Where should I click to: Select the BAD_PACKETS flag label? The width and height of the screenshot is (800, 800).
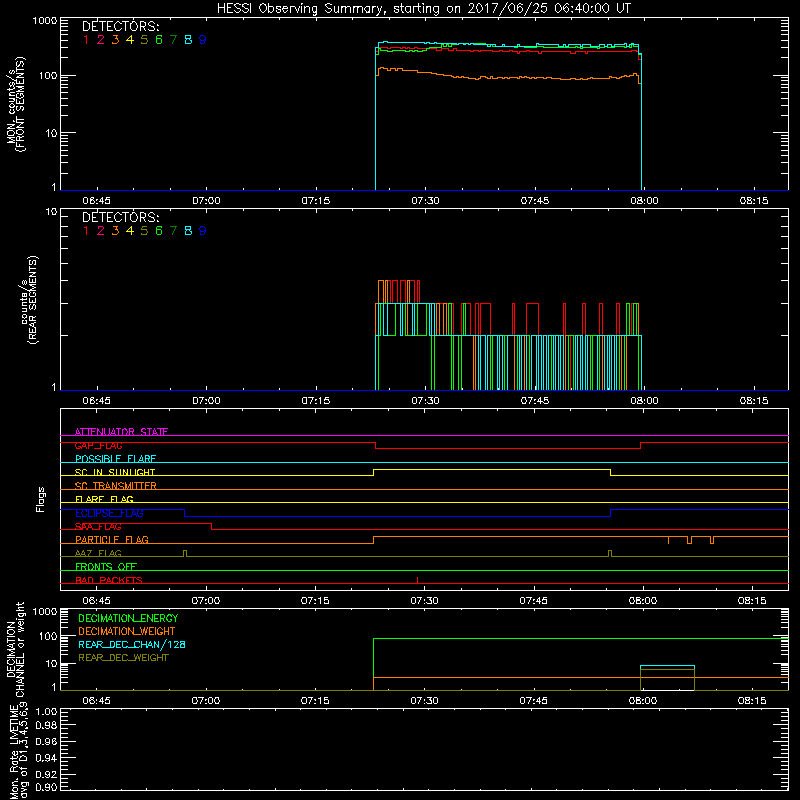click(109, 580)
